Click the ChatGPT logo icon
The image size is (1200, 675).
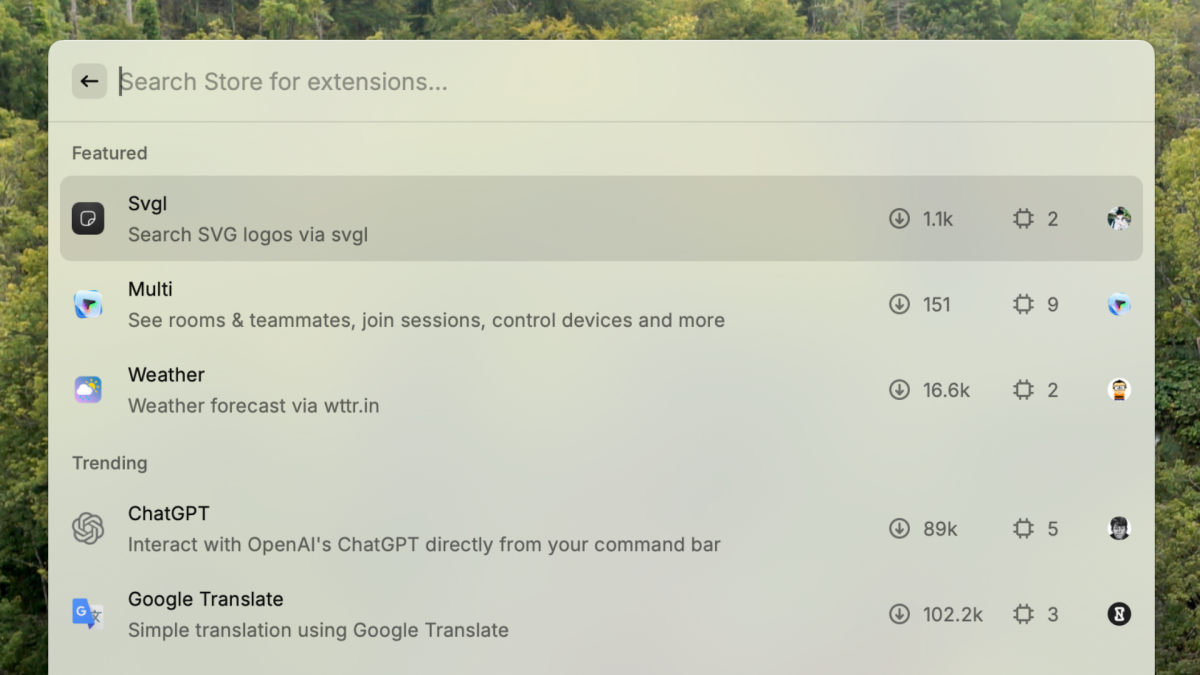[x=88, y=529]
